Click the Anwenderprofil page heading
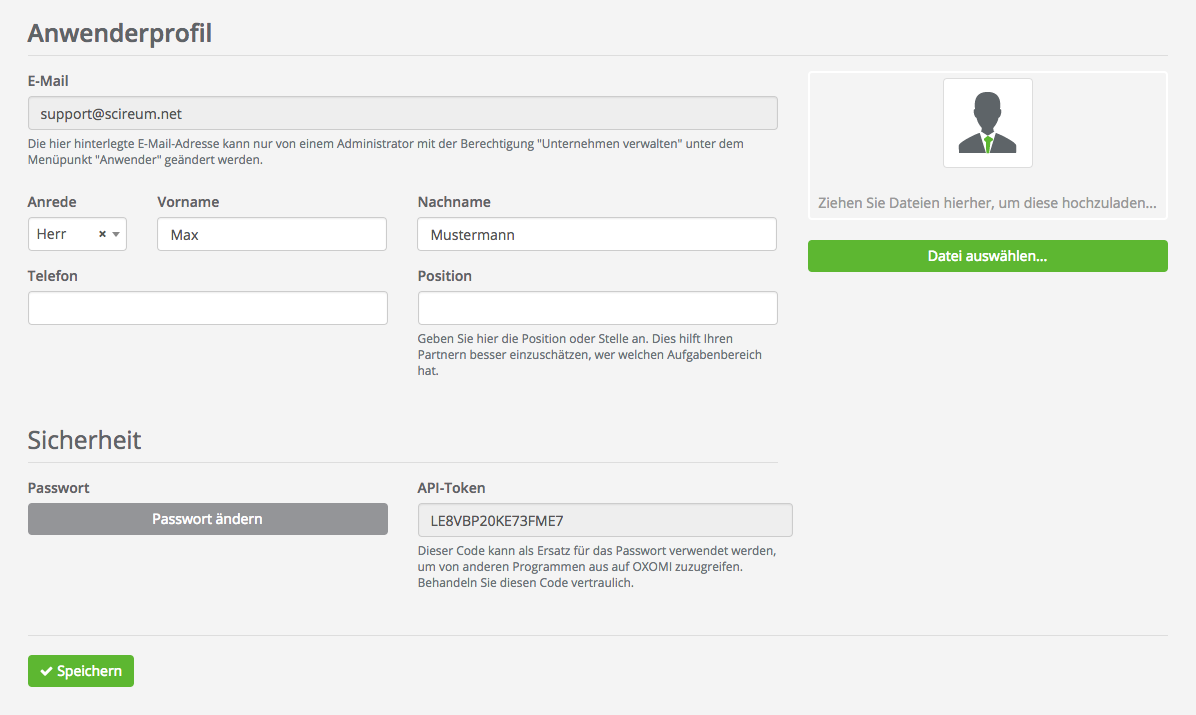Screen dimensions: 1196x715 tap(119, 33)
